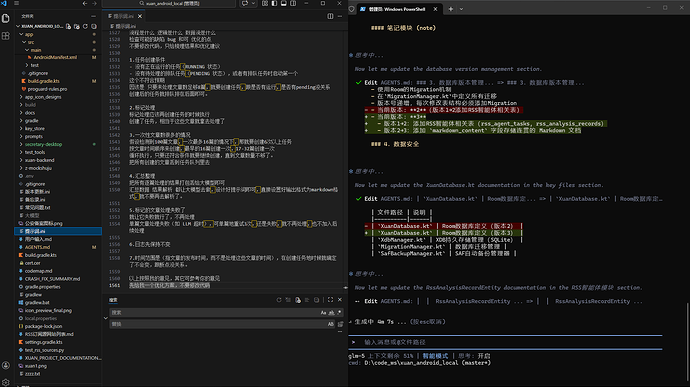Focus the terminal message input line
The image size is (690, 387).
click(x=505, y=342)
